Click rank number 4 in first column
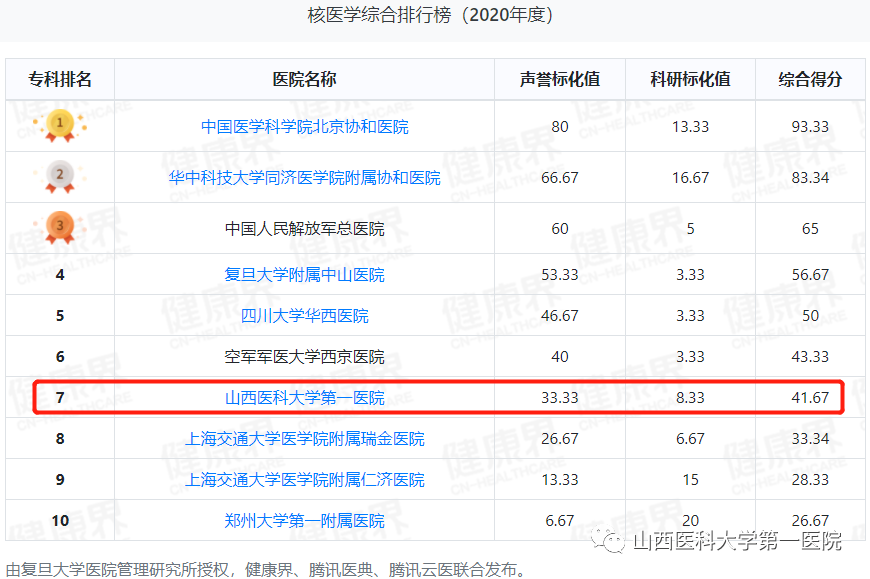870x579 pixels. point(60,275)
